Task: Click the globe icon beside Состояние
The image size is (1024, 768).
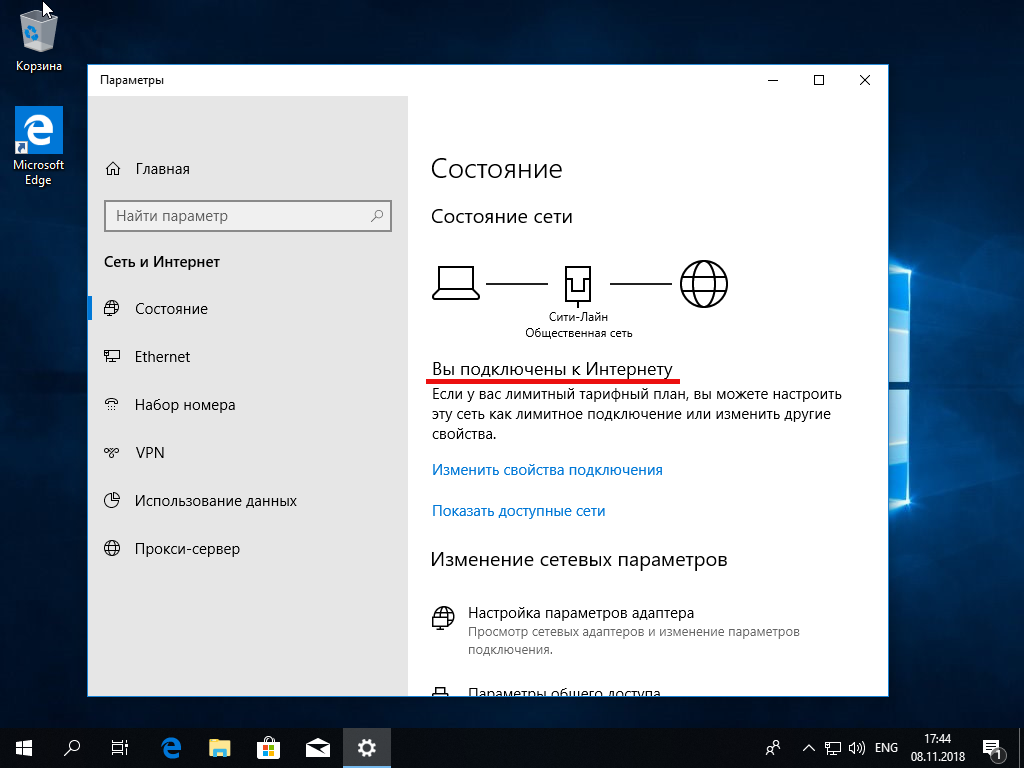Action: 112,308
